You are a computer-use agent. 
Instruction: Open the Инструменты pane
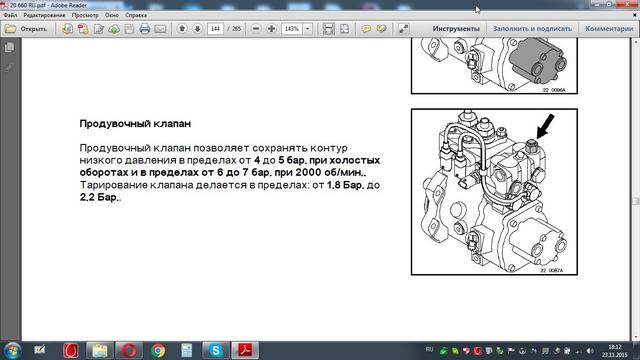[x=456, y=29]
